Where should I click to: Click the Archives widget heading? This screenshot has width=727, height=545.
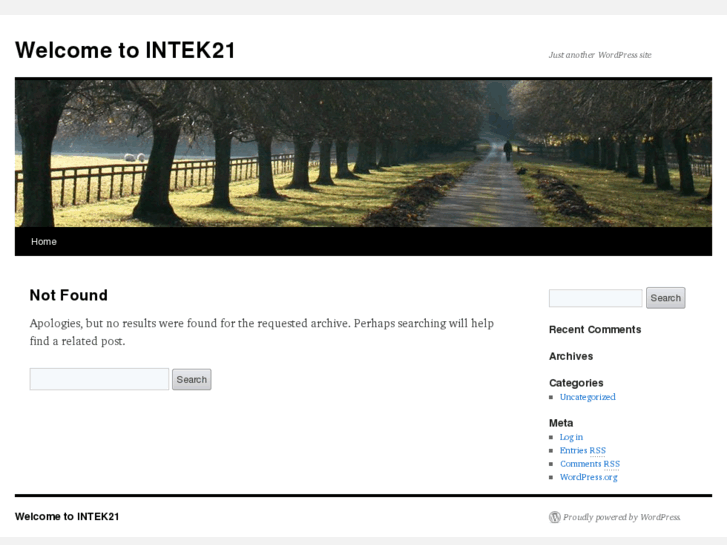(571, 356)
